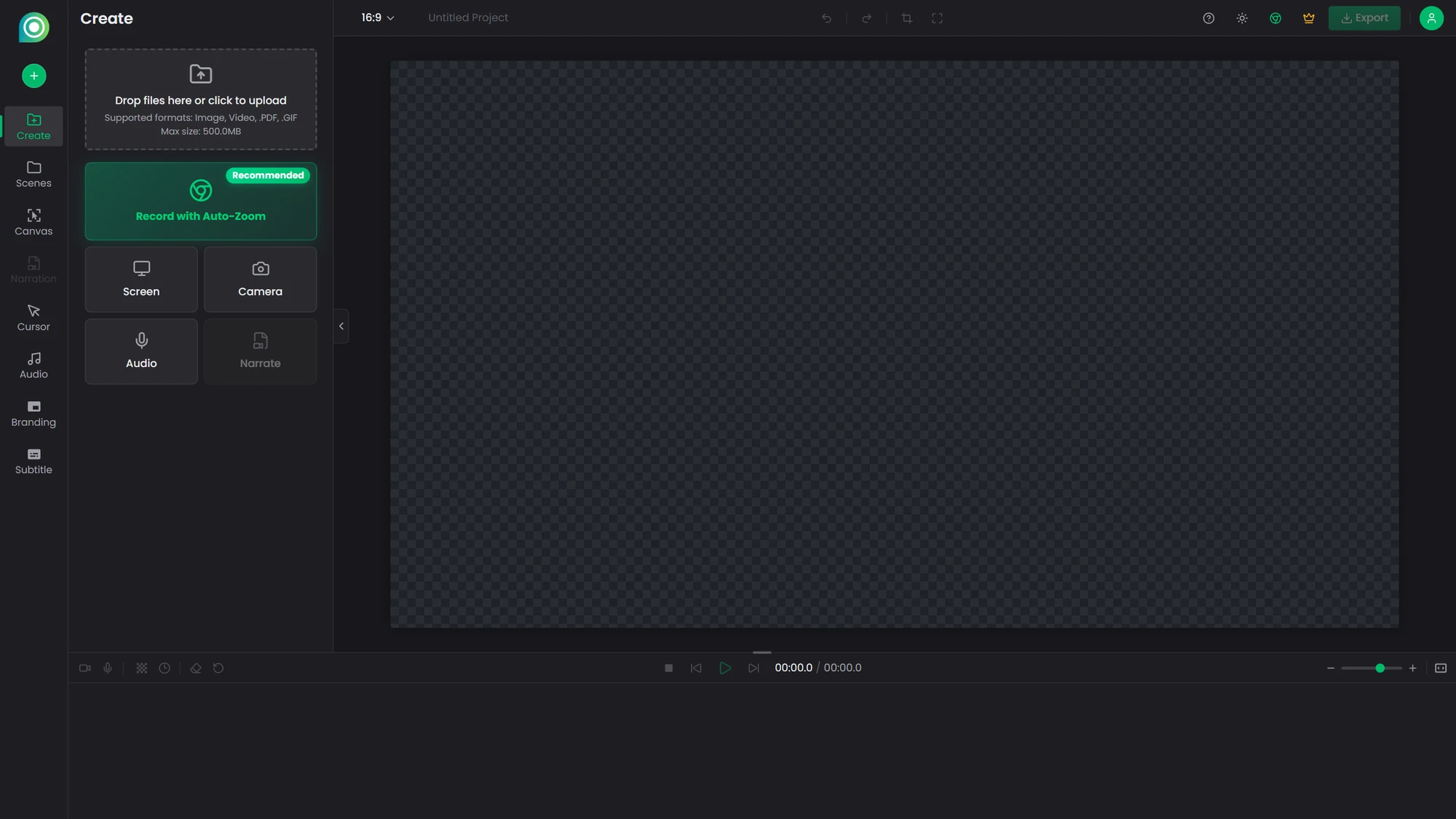The width and height of the screenshot is (1456, 819).
Task: Open the Scenes sidebar tab
Action: pyautogui.click(x=33, y=174)
